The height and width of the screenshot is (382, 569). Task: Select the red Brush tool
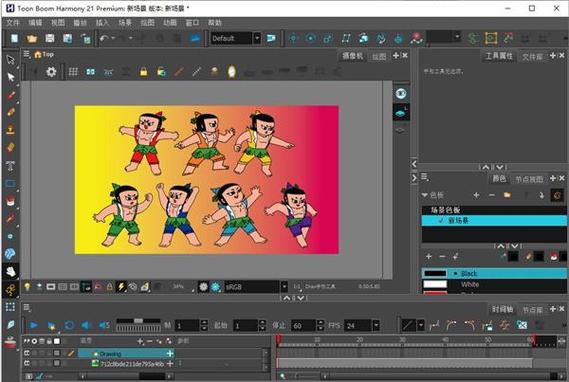11,95
